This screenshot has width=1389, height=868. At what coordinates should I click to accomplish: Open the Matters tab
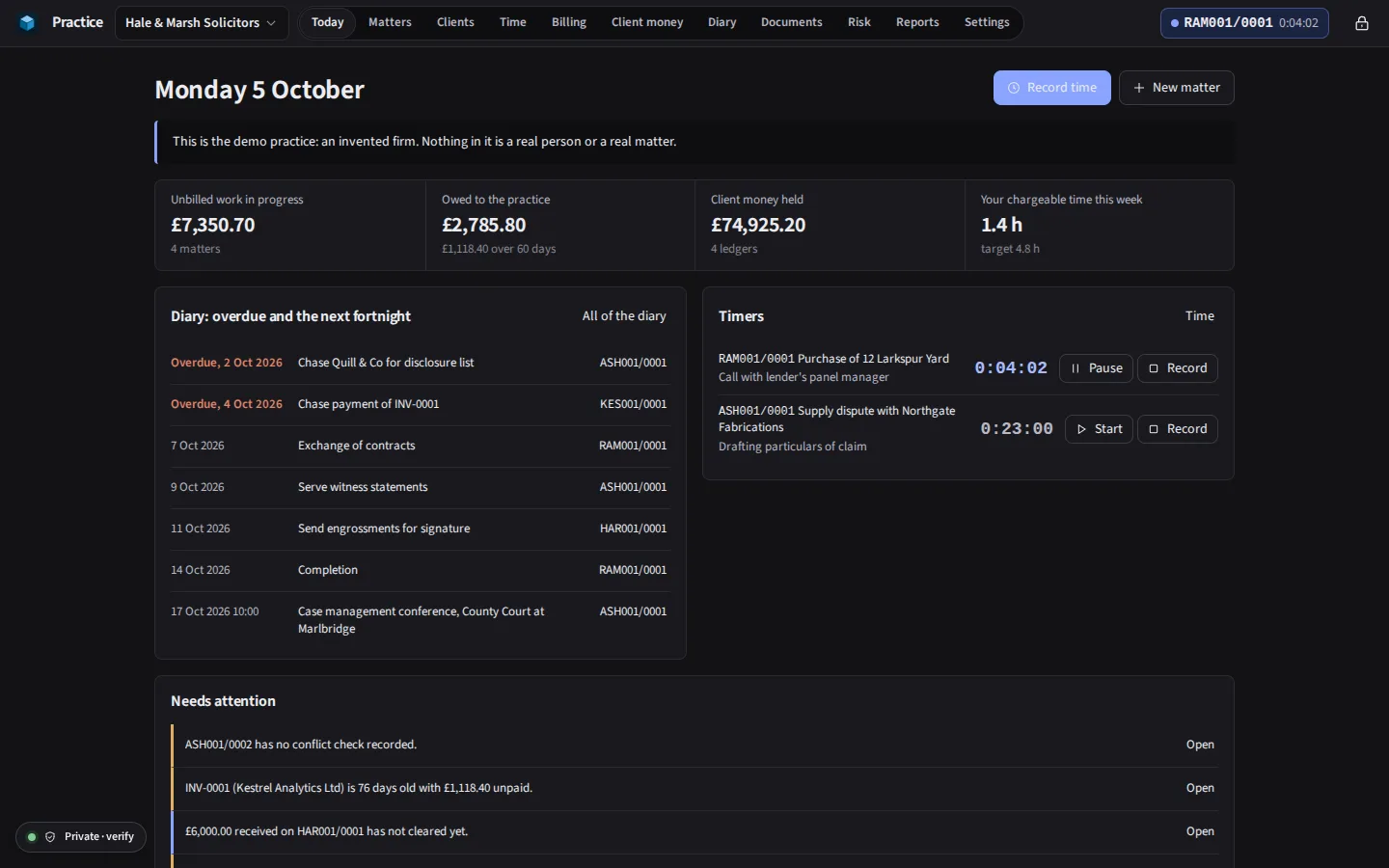click(390, 22)
